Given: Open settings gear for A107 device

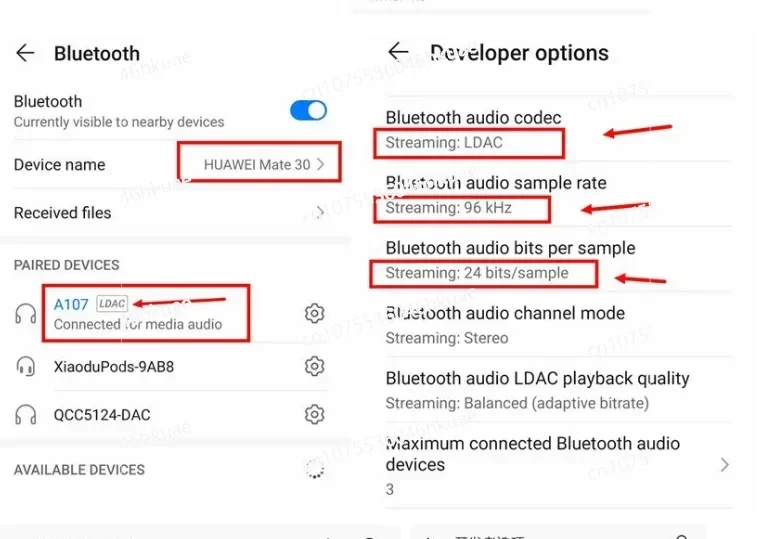Looking at the screenshot, I should coord(314,313).
